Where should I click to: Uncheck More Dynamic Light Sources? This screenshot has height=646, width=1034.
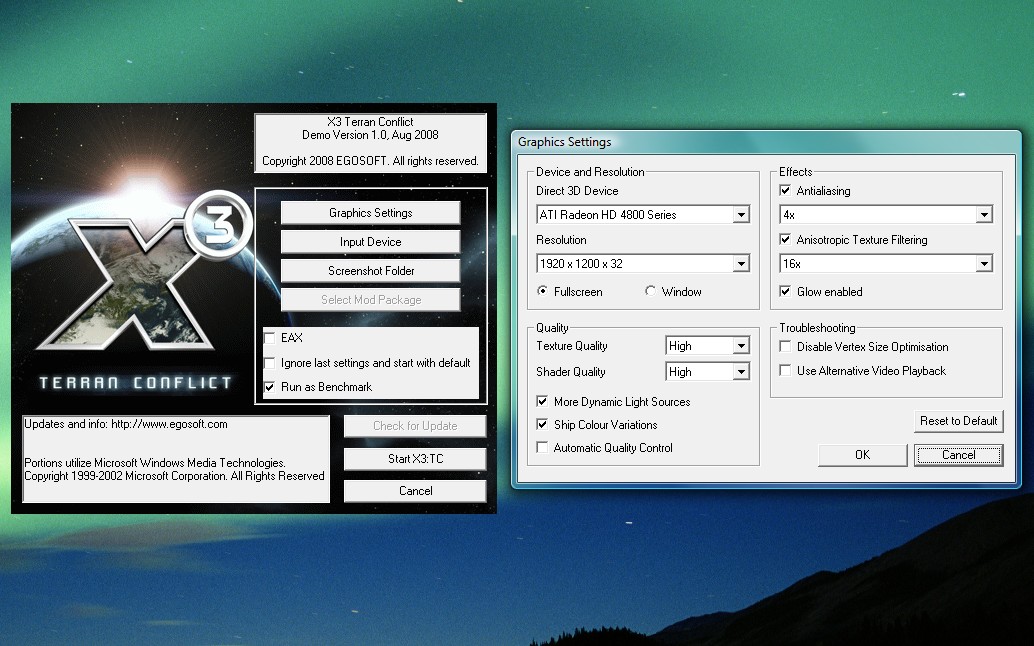click(x=542, y=401)
